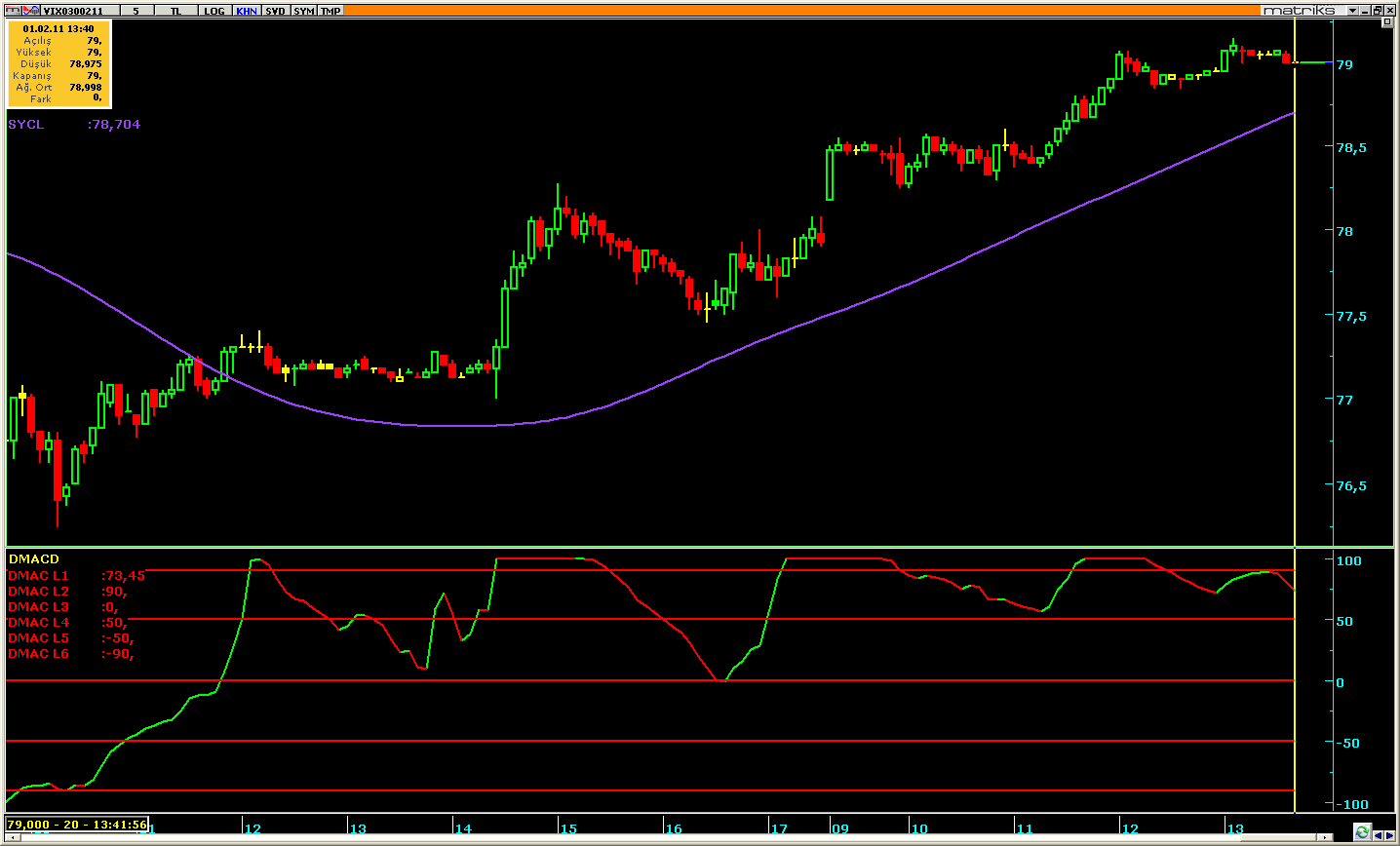Toggle the KHN button in toolbar
The width and height of the screenshot is (1400, 846).
click(246, 11)
